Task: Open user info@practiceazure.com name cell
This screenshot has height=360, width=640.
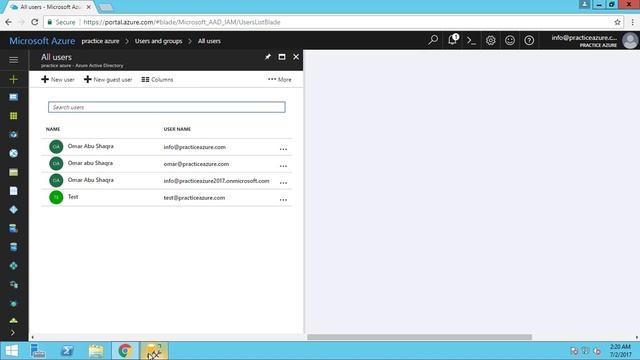Action: [x=91, y=146]
